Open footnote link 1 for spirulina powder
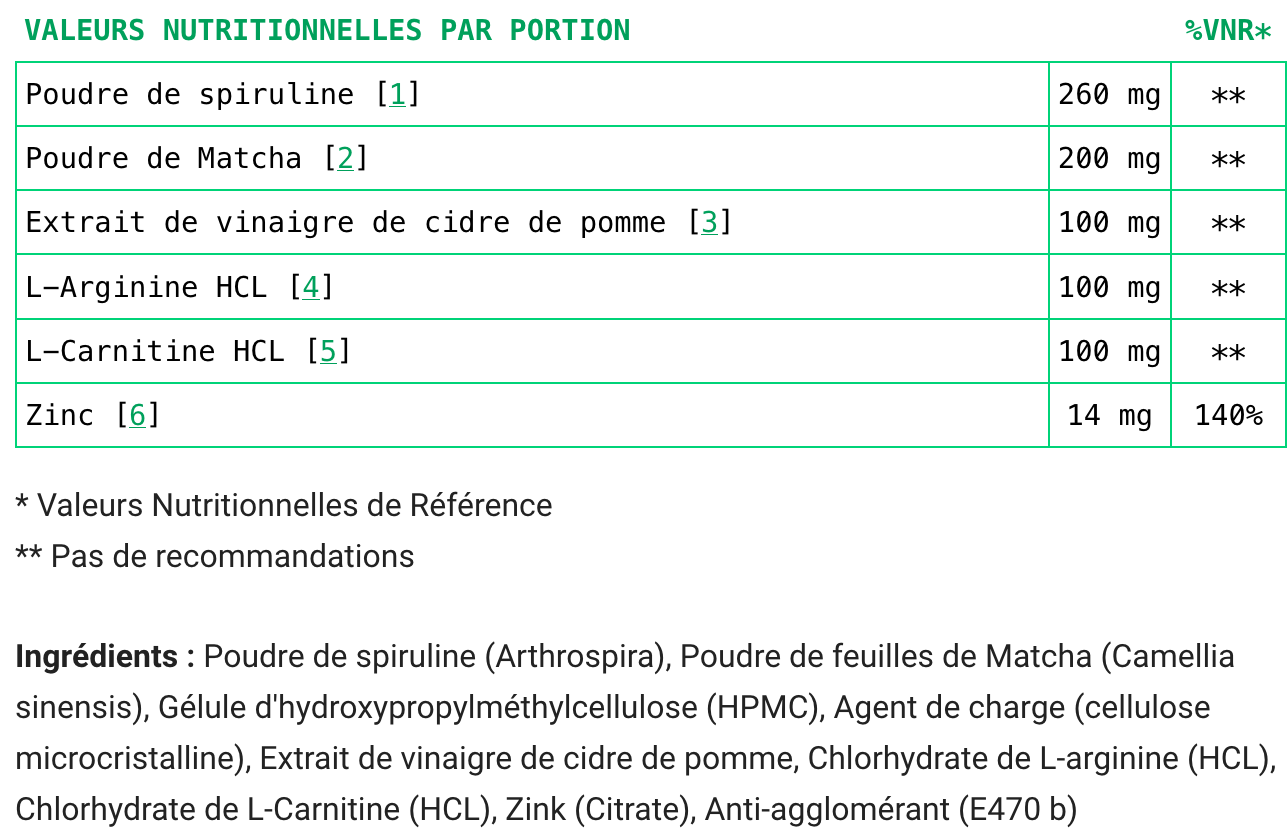Viewport: 1288px width, 834px height. coord(397,95)
